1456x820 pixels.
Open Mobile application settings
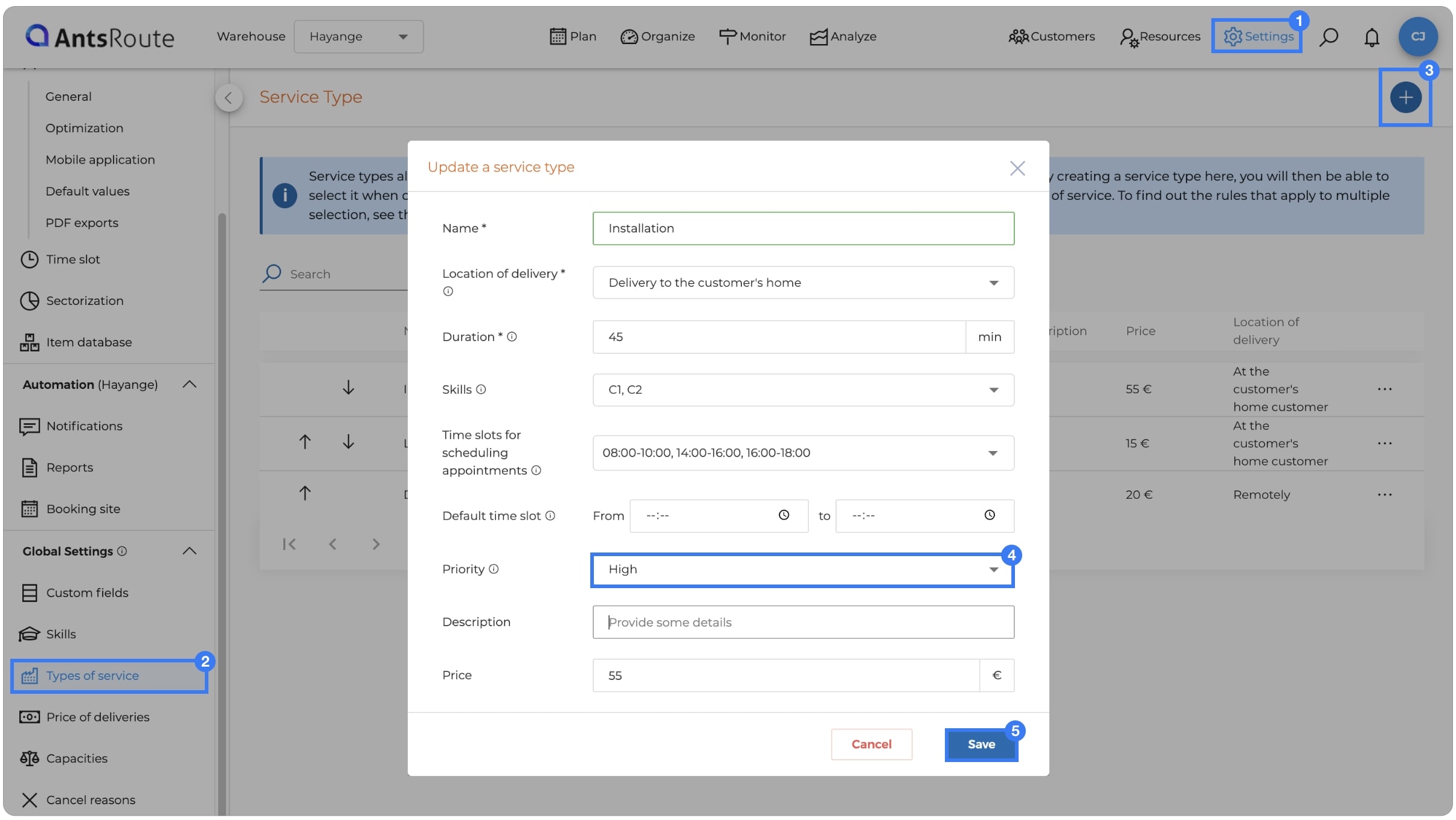point(100,159)
